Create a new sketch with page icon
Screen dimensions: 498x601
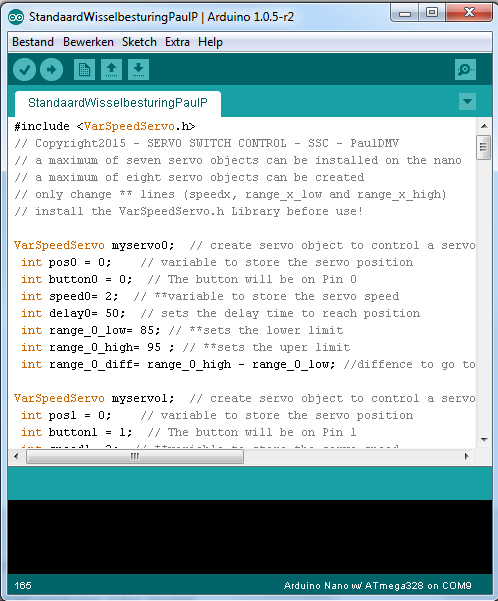tap(84, 70)
